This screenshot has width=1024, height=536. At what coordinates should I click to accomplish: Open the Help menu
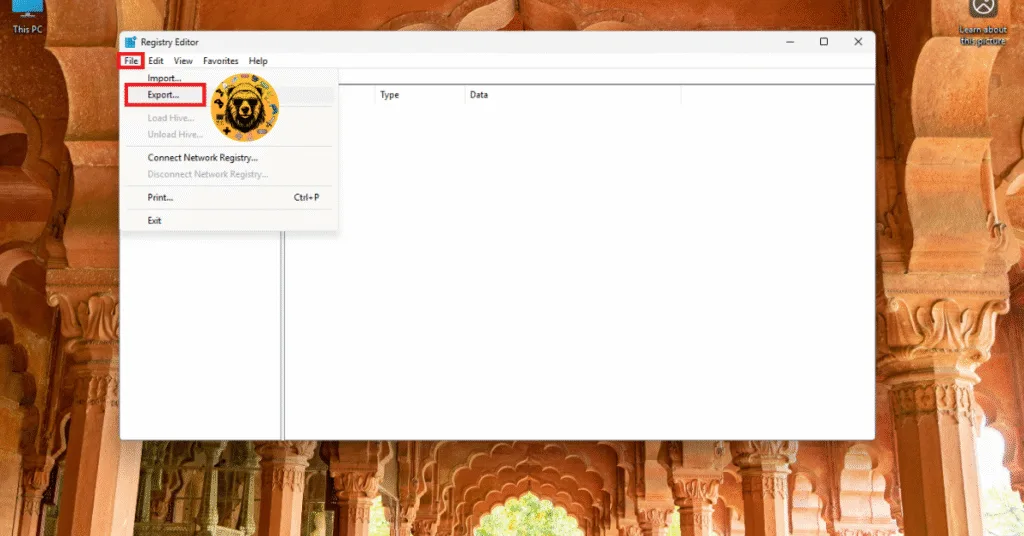point(258,61)
